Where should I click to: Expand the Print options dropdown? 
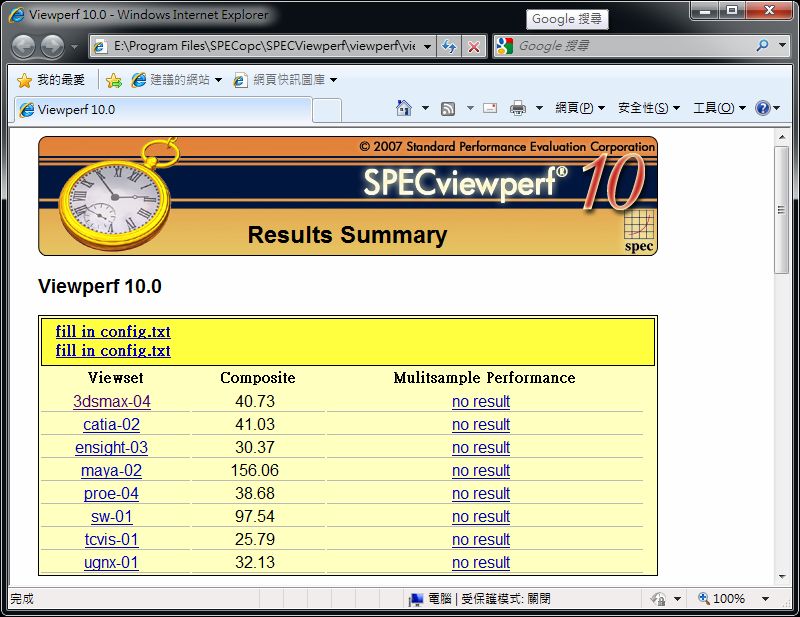point(539,108)
